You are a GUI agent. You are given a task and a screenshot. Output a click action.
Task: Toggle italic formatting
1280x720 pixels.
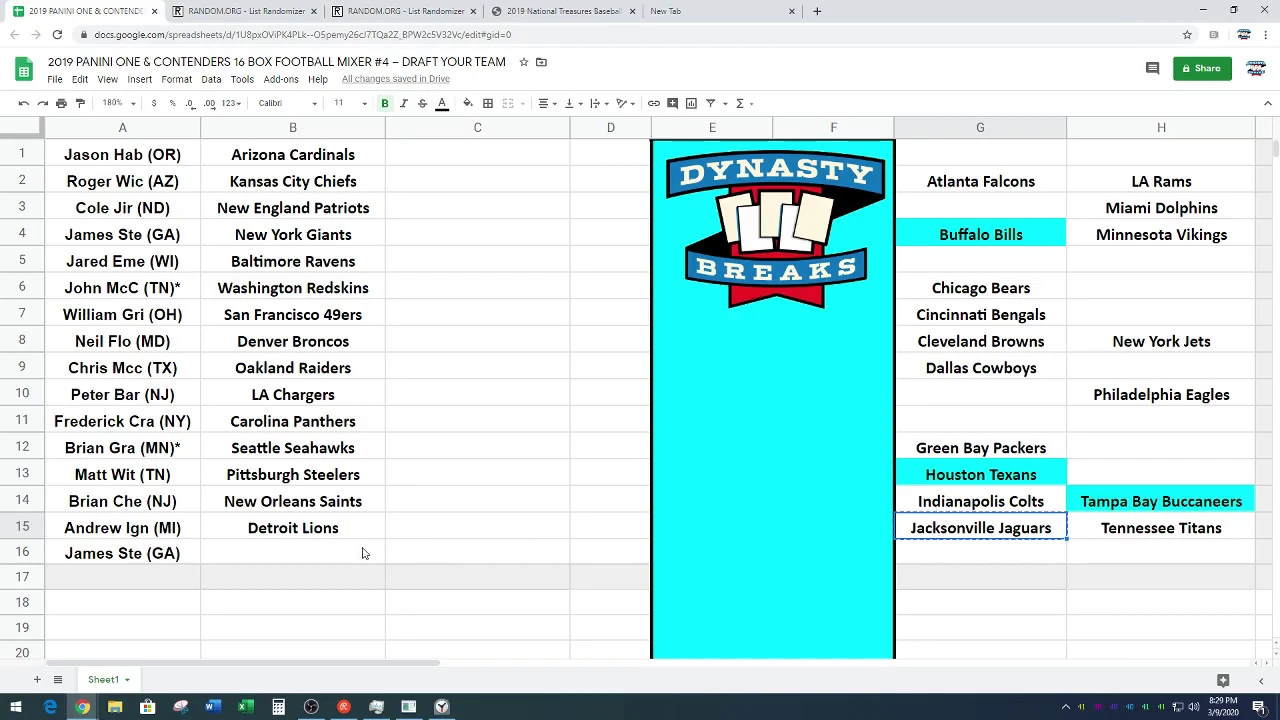click(x=403, y=103)
